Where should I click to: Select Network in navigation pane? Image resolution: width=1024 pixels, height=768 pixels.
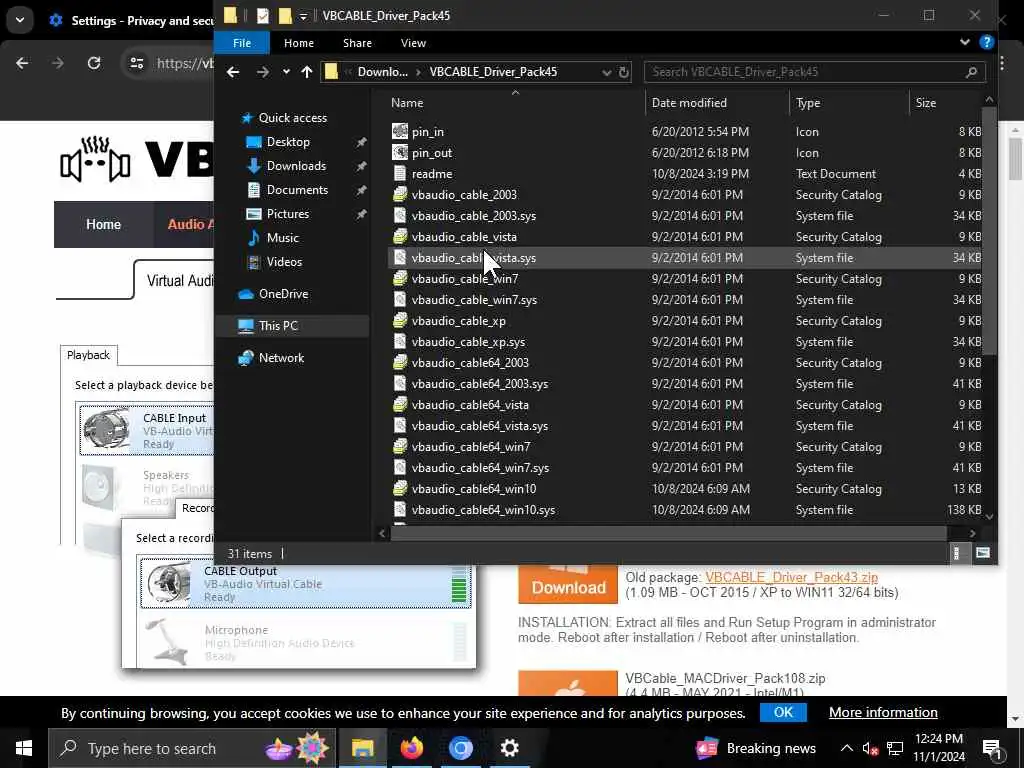pos(281,358)
